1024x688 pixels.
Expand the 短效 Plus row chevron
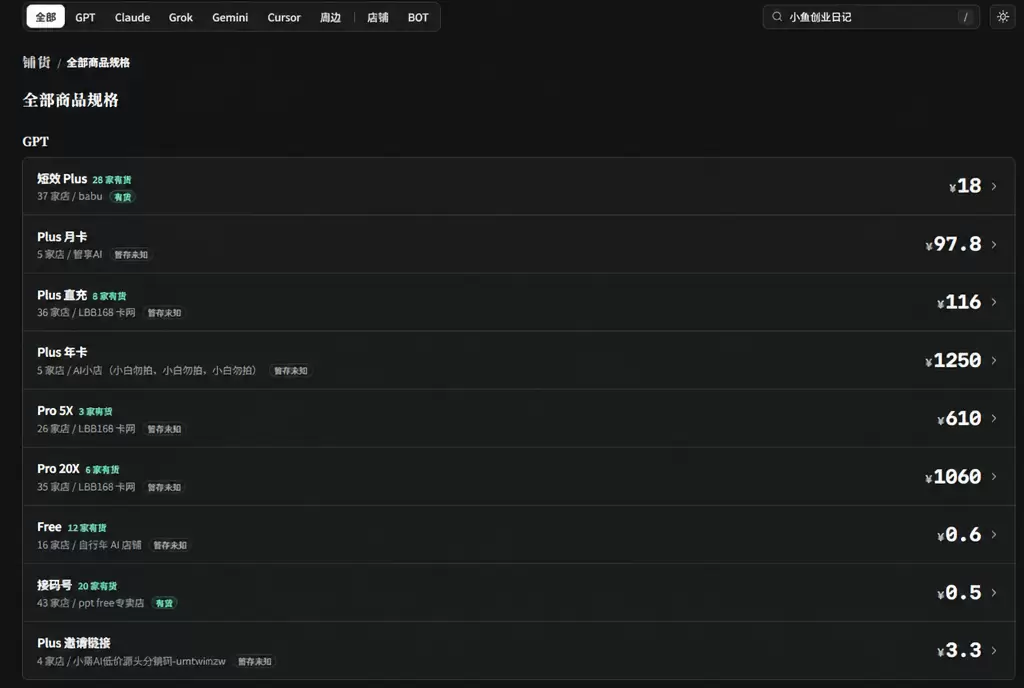point(994,186)
